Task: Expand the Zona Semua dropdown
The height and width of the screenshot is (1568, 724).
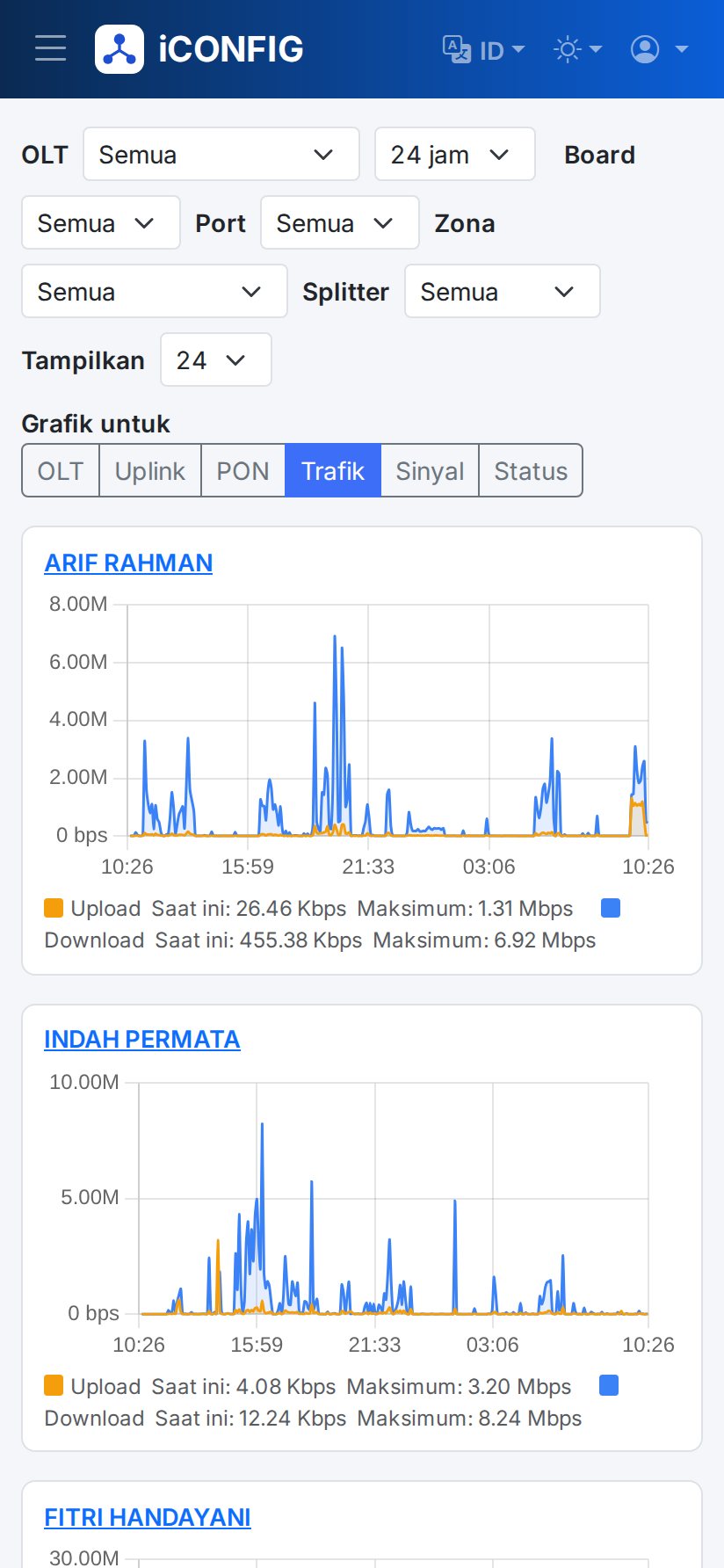Action: (x=155, y=291)
